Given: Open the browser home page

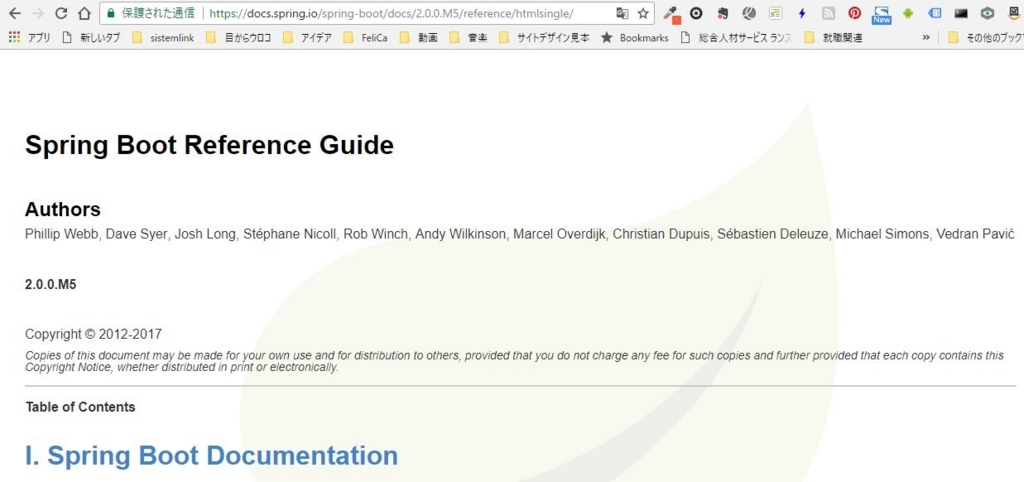Looking at the screenshot, I should coord(84,12).
